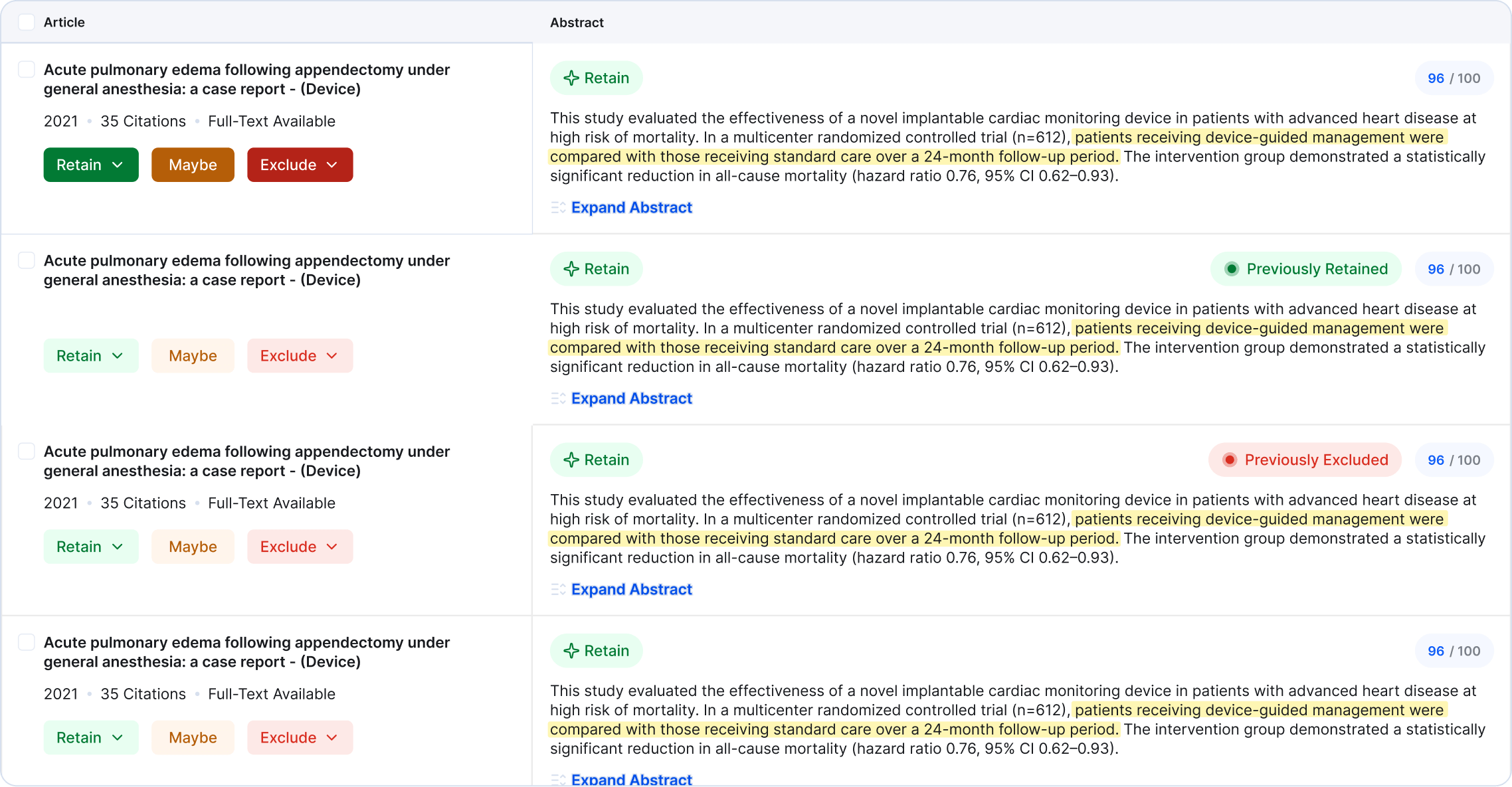Click the 'Article' column header
The image size is (1512, 787).
pos(64,22)
